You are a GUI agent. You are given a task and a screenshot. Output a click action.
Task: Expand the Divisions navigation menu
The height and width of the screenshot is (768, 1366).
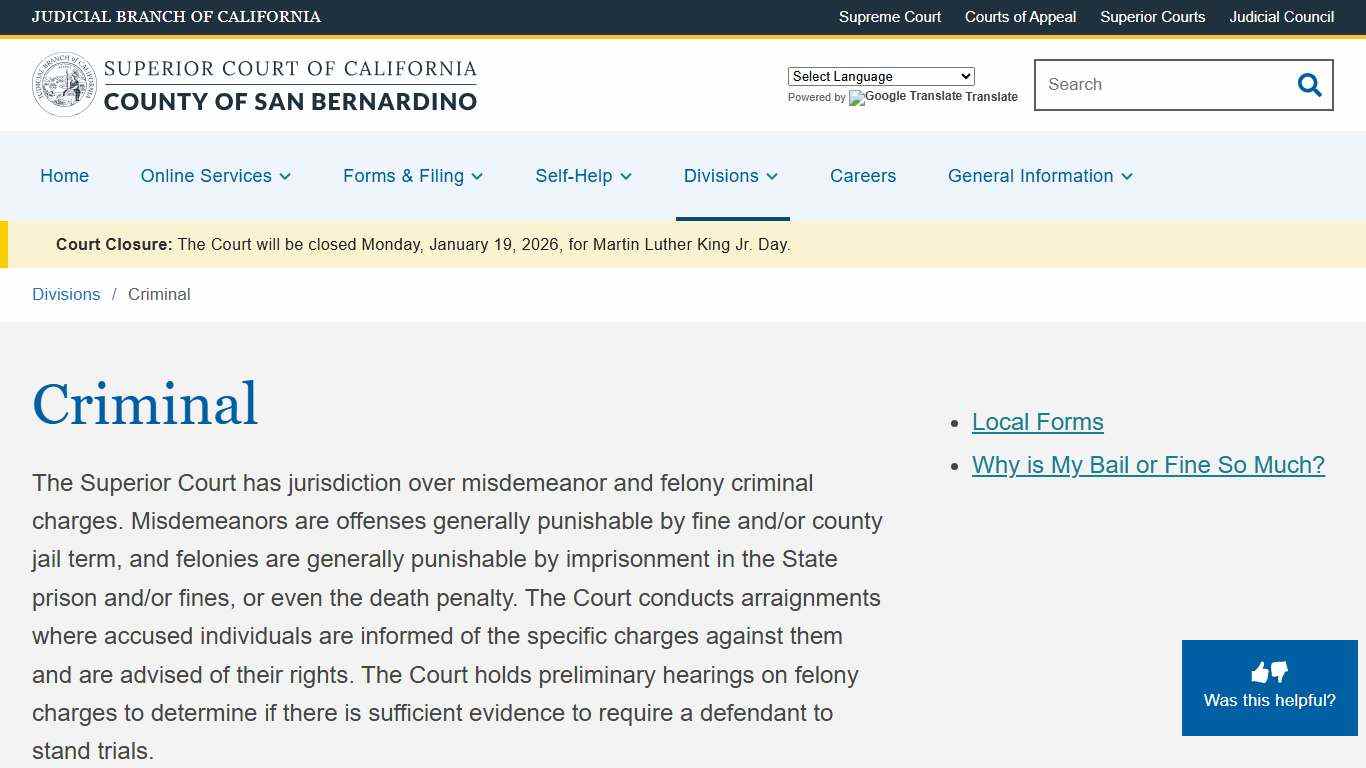point(730,176)
